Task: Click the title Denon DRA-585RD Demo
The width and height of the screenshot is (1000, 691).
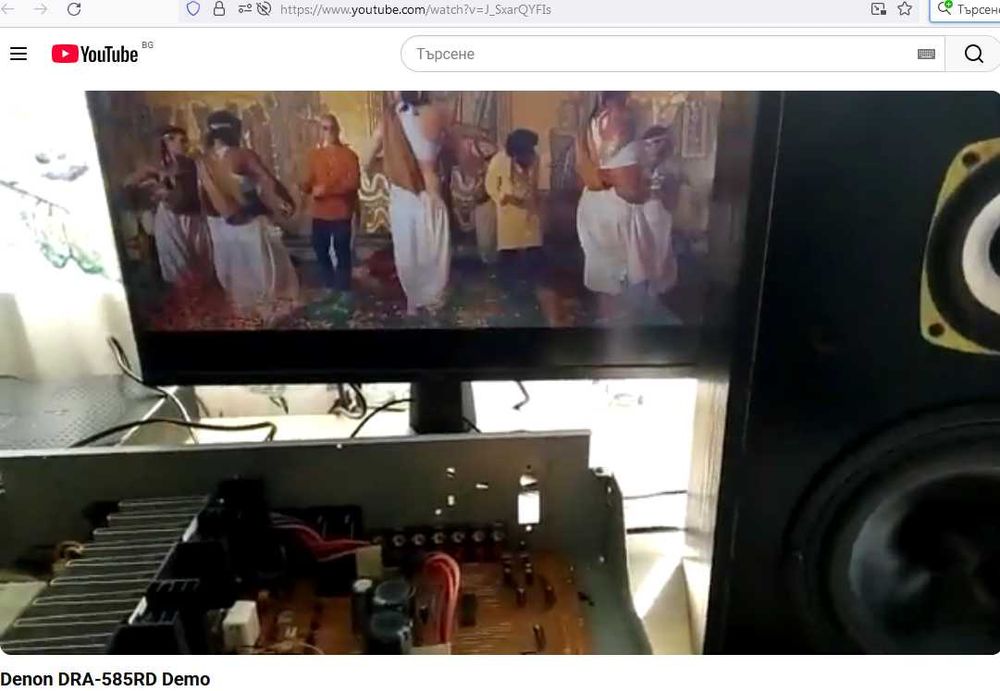Action: point(105,679)
